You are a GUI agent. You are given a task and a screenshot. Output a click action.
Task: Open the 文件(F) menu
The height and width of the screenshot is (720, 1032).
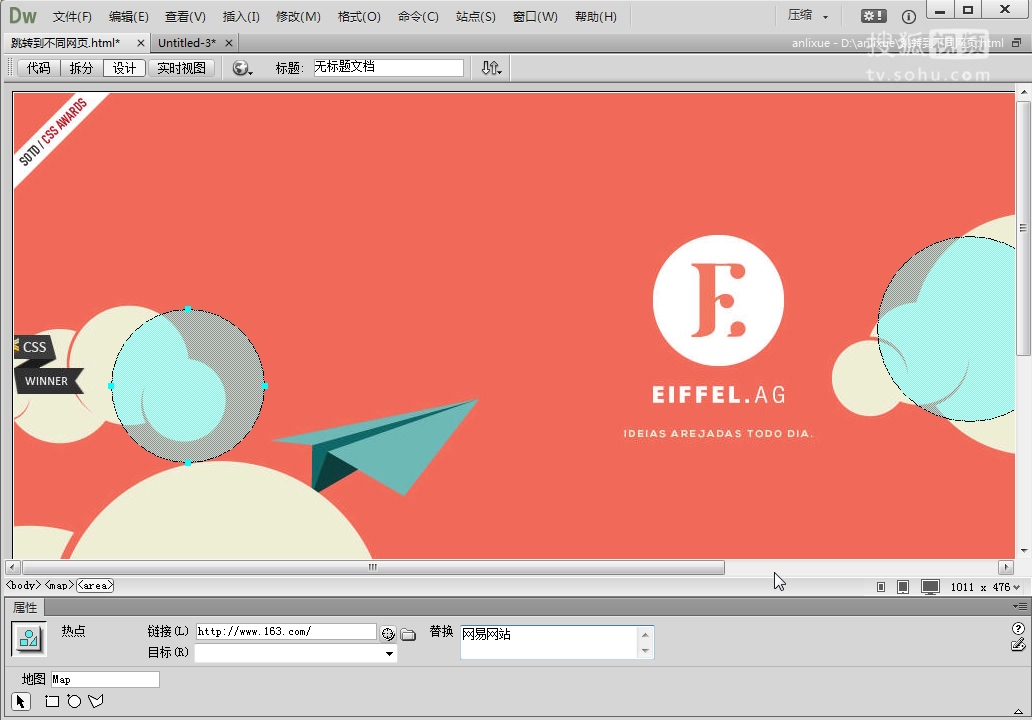72,16
